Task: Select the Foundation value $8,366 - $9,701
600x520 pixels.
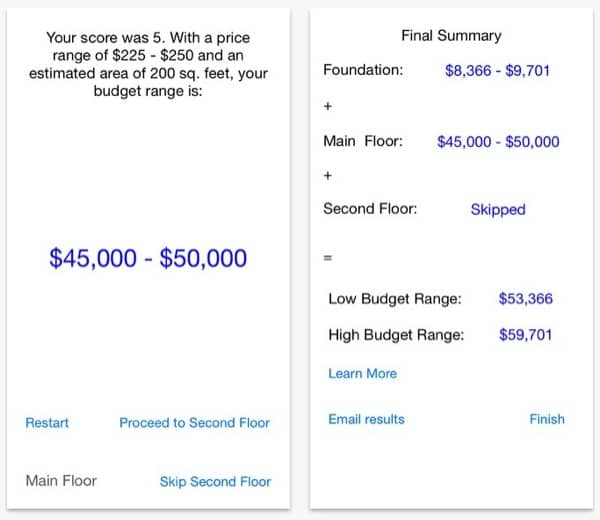Action: [x=497, y=71]
